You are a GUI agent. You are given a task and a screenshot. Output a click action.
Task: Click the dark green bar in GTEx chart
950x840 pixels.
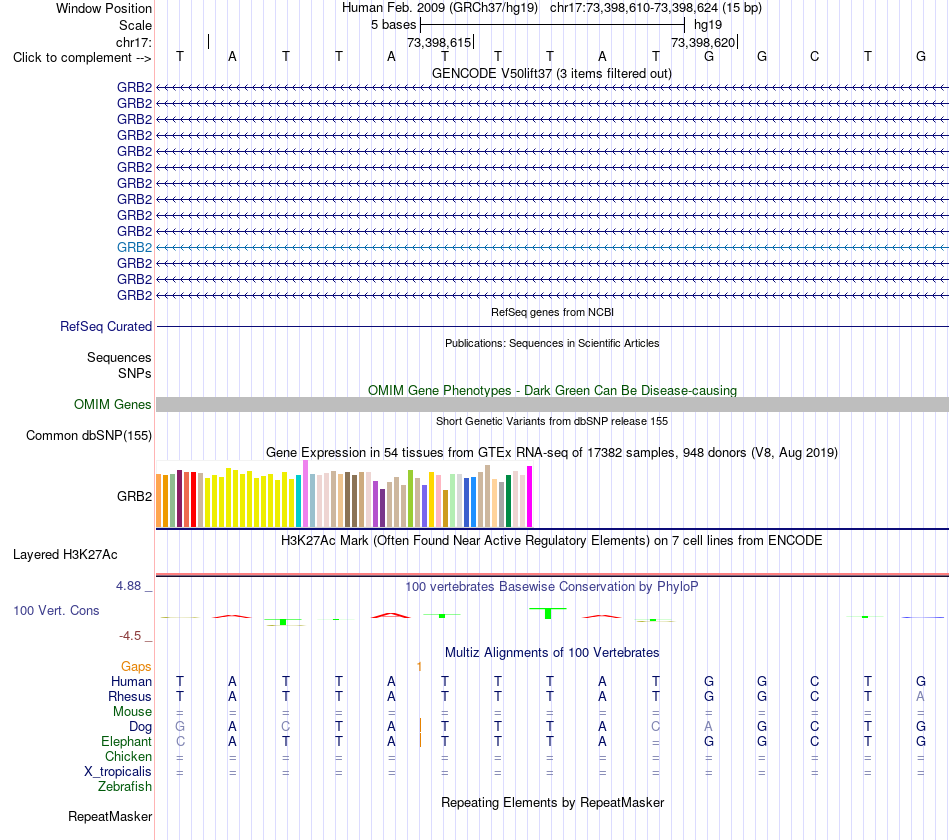tap(508, 501)
